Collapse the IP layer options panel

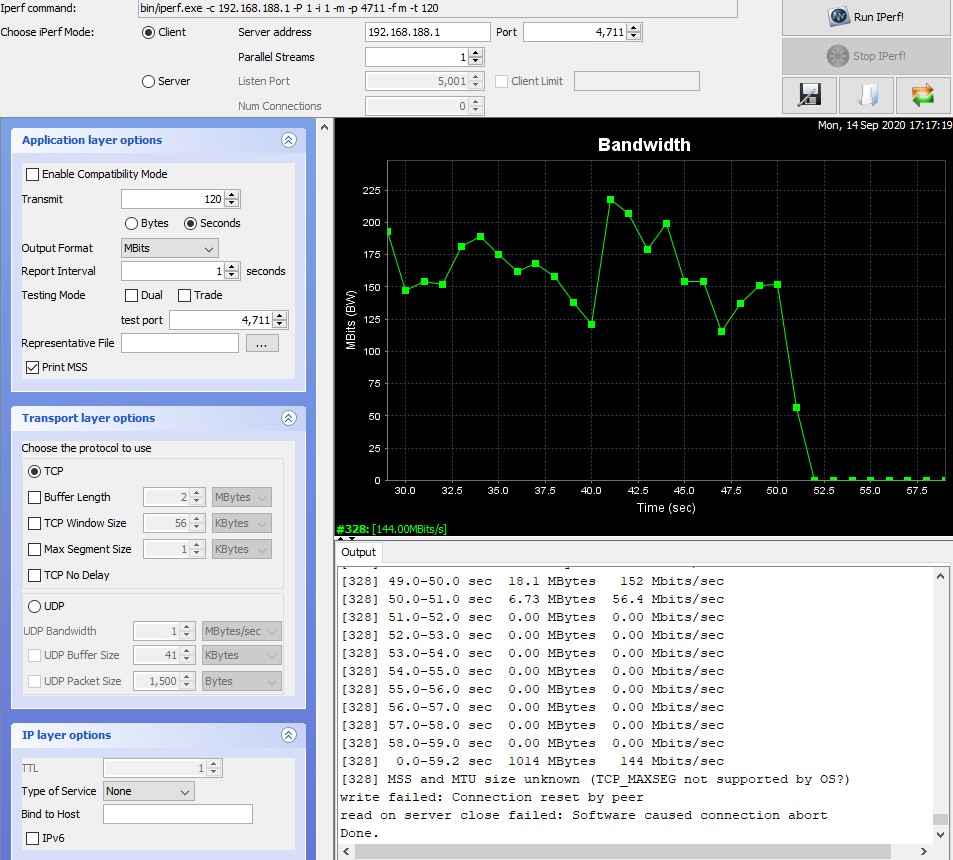click(x=289, y=735)
